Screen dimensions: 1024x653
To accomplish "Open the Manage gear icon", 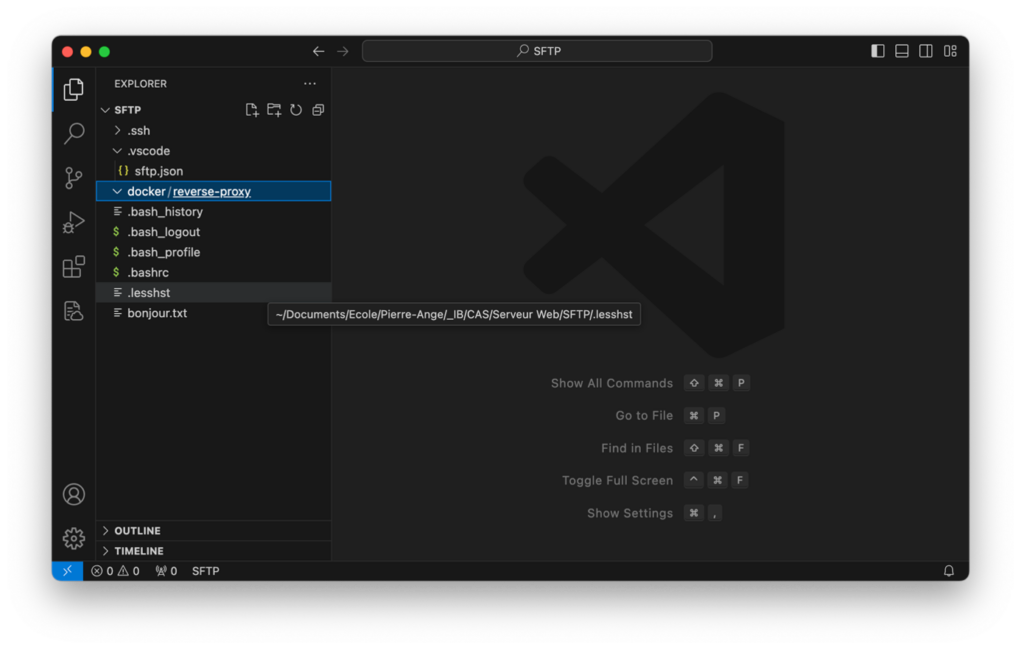I will tap(74, 539).
